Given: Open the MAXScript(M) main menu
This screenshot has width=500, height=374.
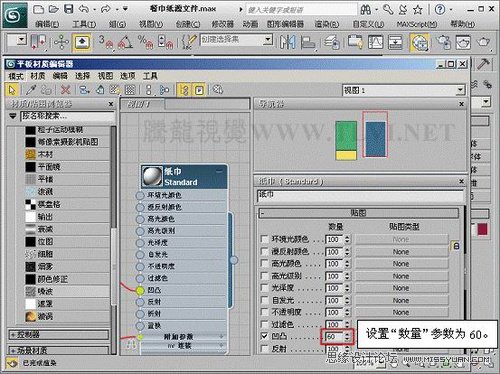Looking at the screenshot, I should (417, 24).
